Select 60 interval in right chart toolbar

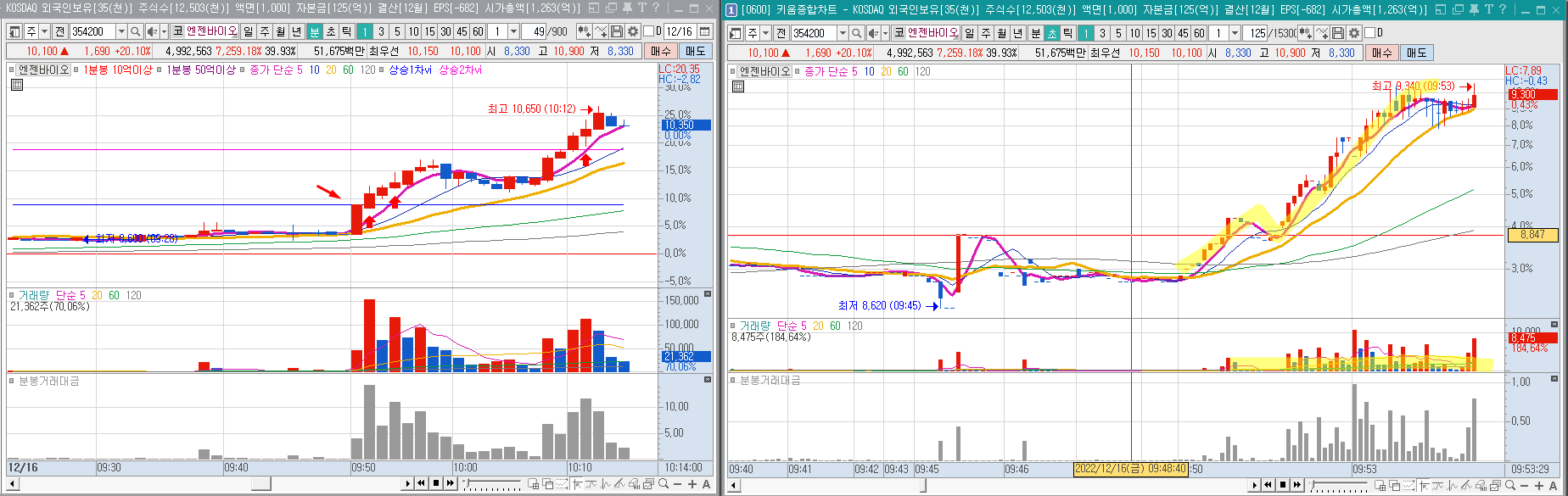click(x=1199, y=32)
